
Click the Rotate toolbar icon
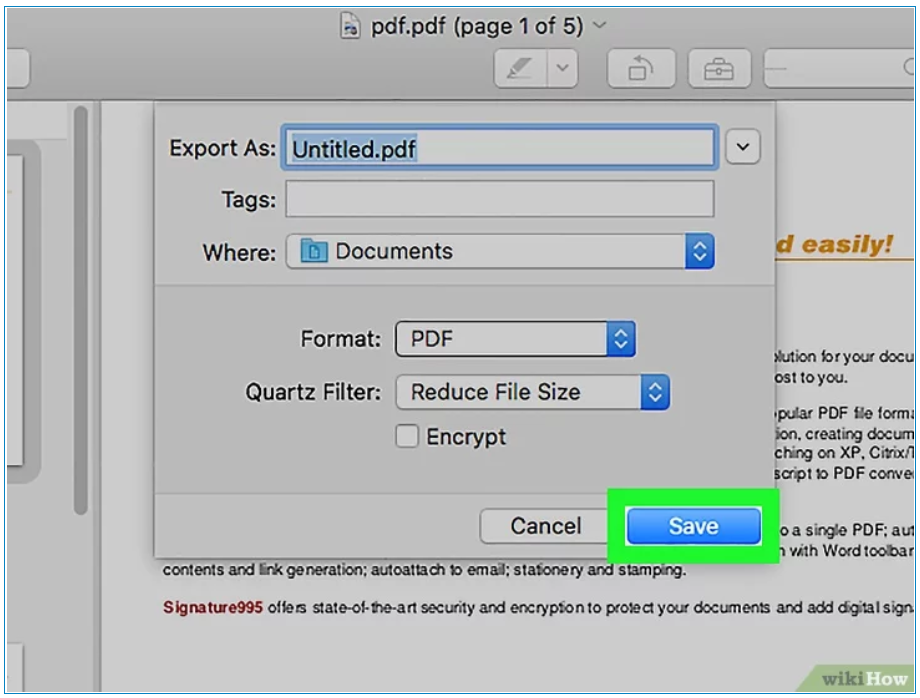click(641, 69)
